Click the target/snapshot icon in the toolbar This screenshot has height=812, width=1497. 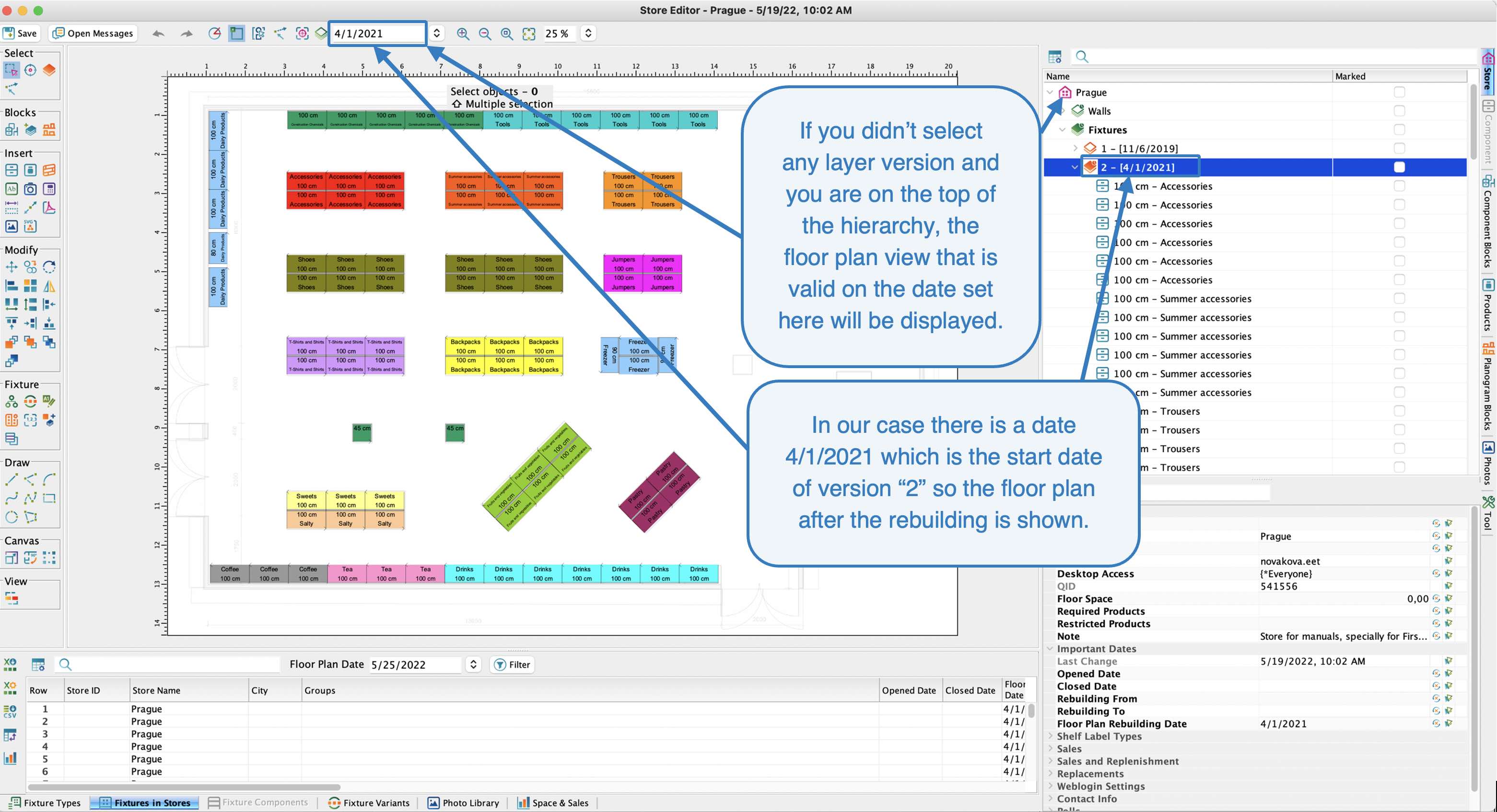[x=302, y=34]
